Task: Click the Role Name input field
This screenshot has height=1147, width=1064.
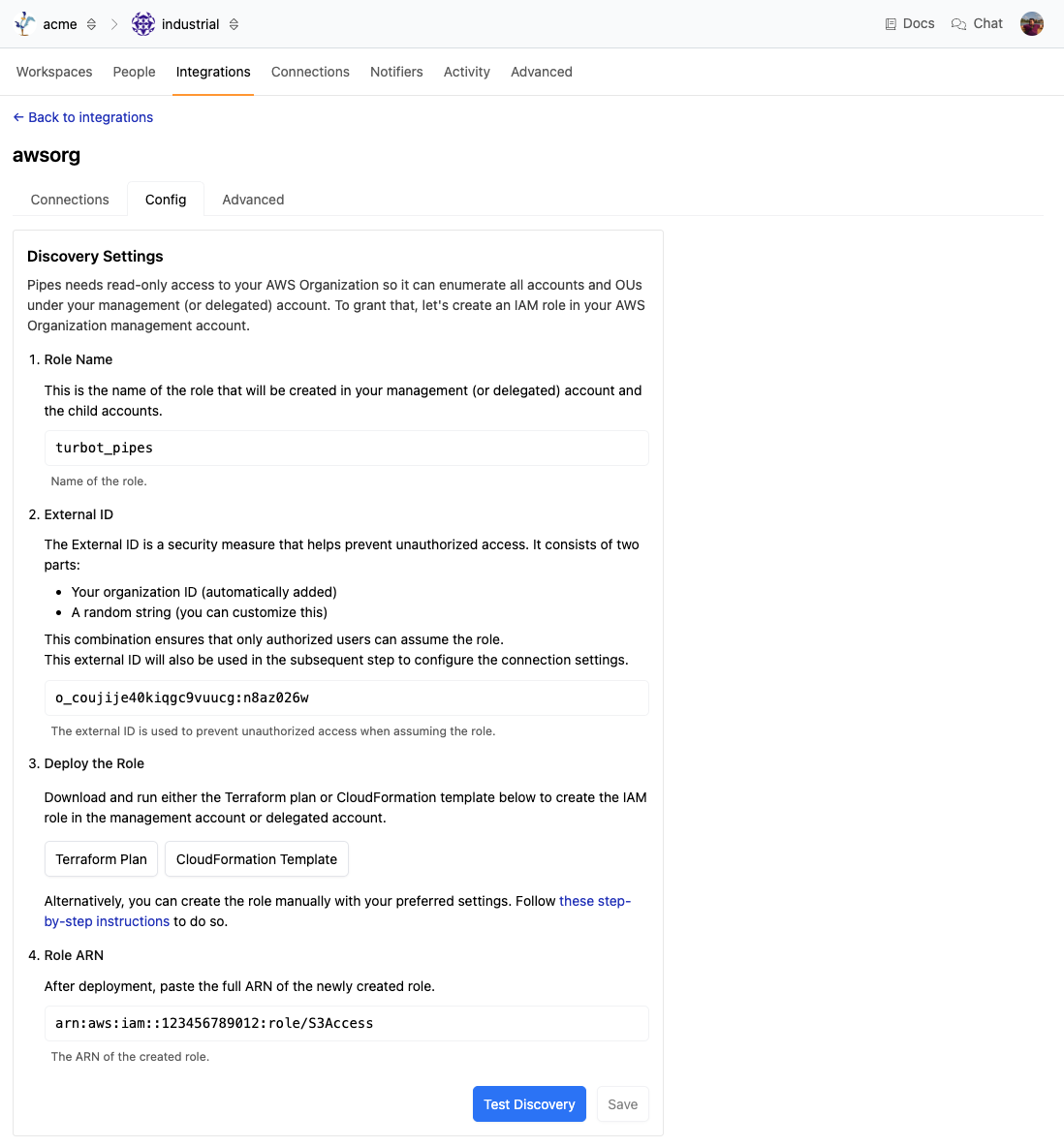Action: pos(346,449)
